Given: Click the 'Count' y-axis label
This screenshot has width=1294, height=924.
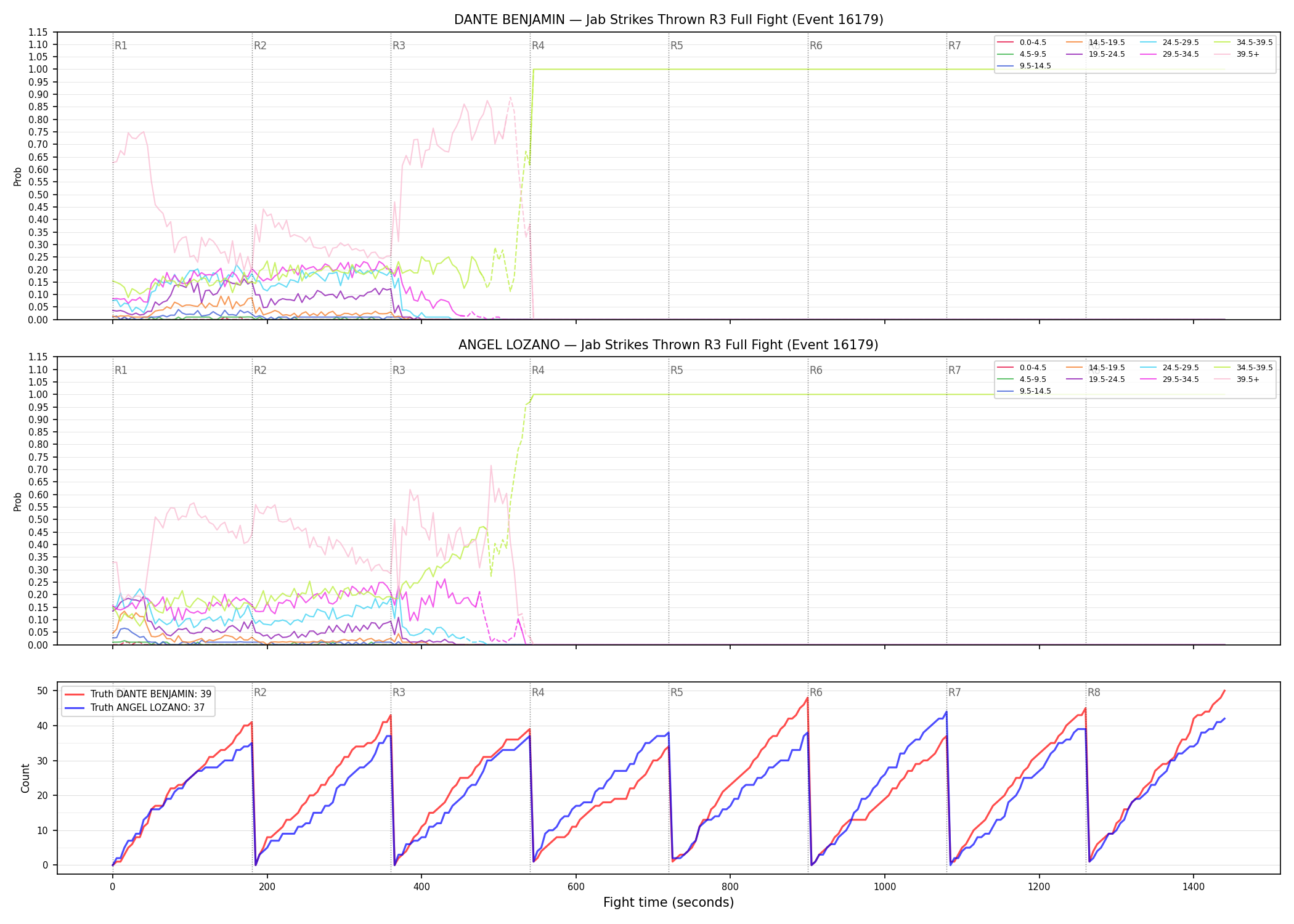Looking at the screenshot, I should tap(25, 778).
